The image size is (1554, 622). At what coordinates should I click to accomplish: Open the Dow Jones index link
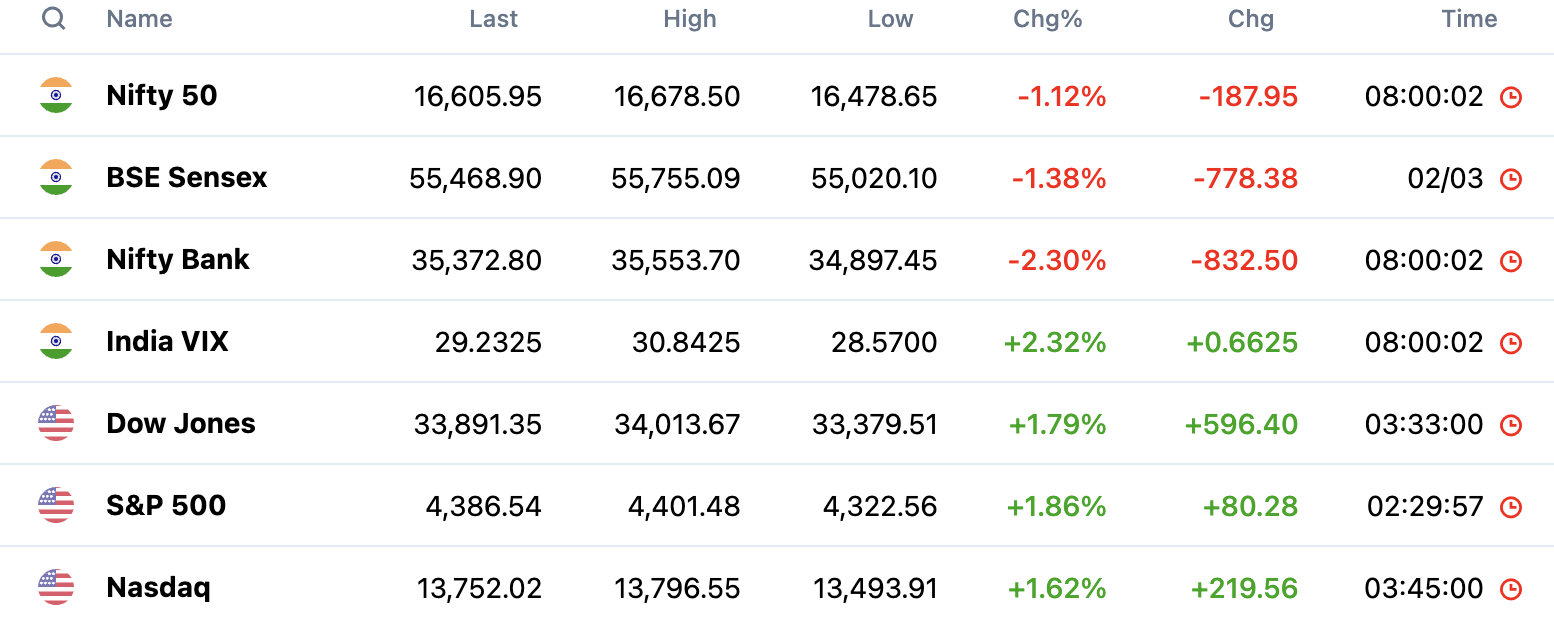(x=181, y=424)
